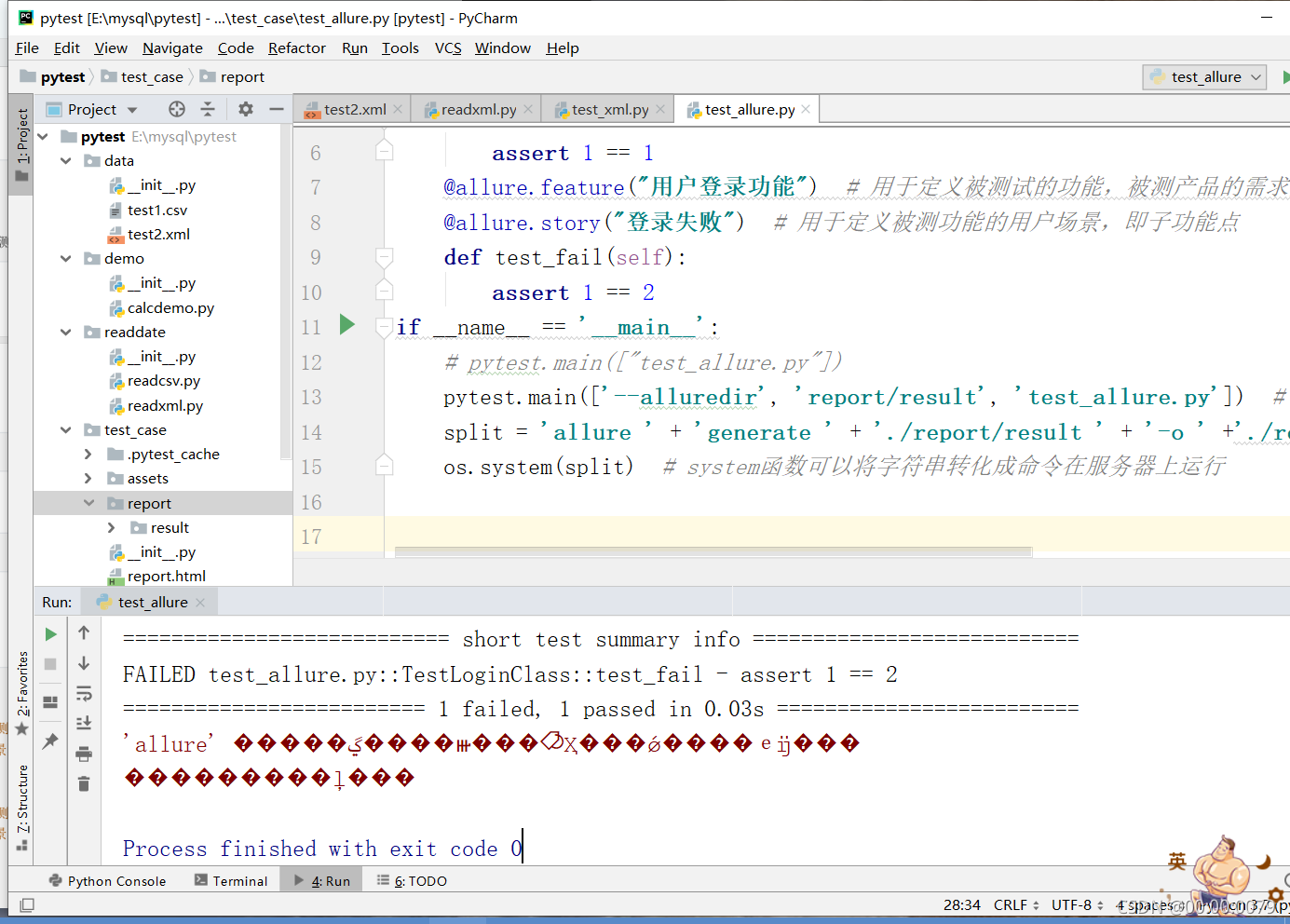The width and height of the screenshot is (1290, 924).
Task: Collapse the test_case folder arrow
Action: coord(66,430)
